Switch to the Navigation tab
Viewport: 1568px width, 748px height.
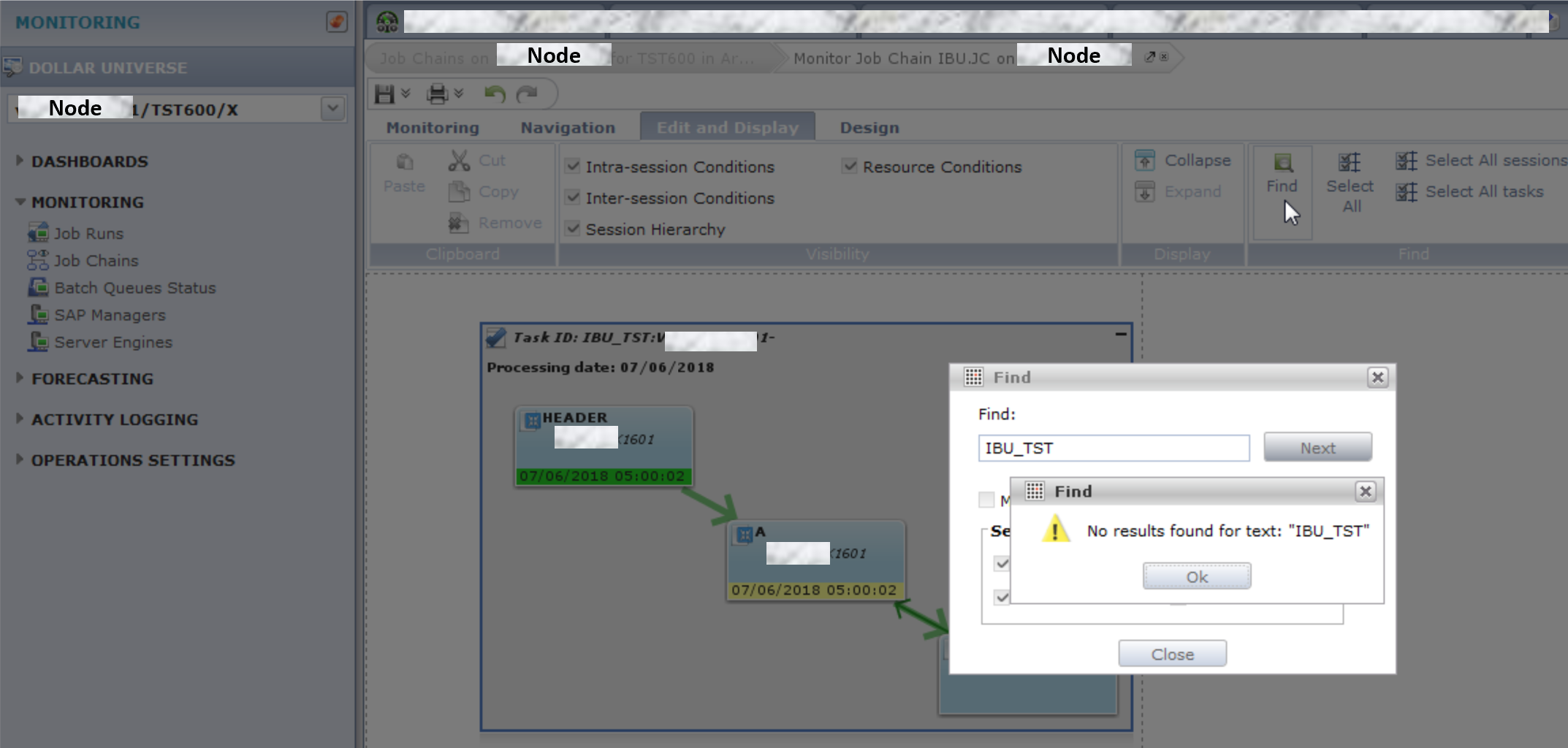click(x=568, y=128)
